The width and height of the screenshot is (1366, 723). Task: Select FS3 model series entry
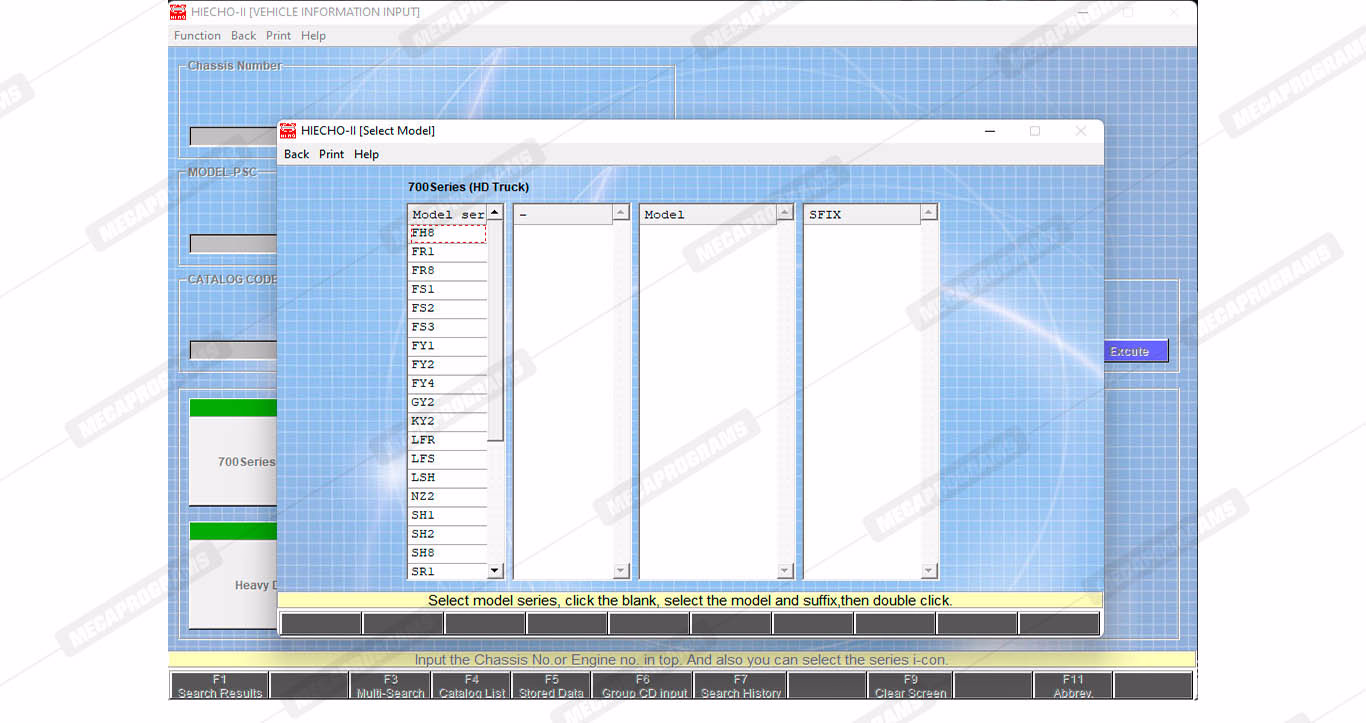click(447, 327)
